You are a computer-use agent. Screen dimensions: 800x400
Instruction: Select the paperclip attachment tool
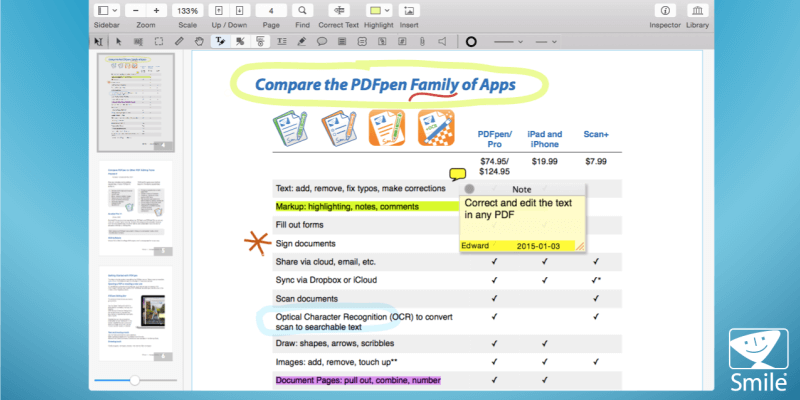(x=422, y=42)
